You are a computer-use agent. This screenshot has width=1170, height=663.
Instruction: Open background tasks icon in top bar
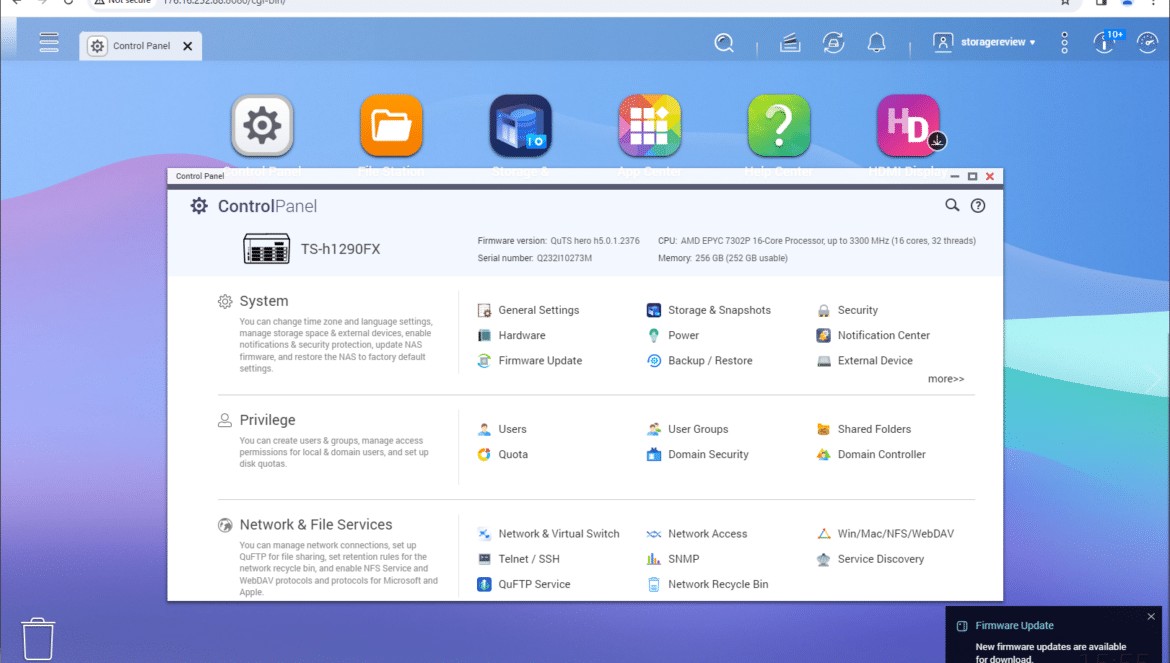point(789,43)
